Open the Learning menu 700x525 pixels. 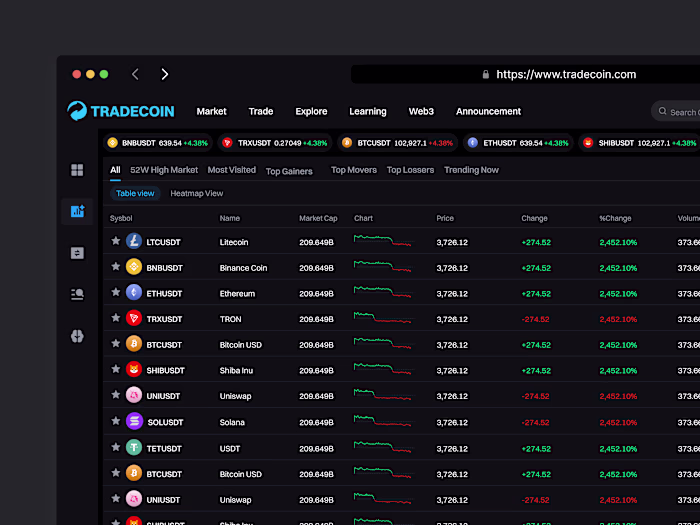[x=368, y=112]
